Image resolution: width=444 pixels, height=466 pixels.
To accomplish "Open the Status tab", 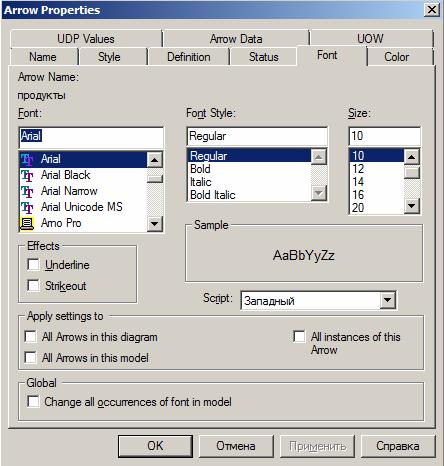I will (263, 57).
